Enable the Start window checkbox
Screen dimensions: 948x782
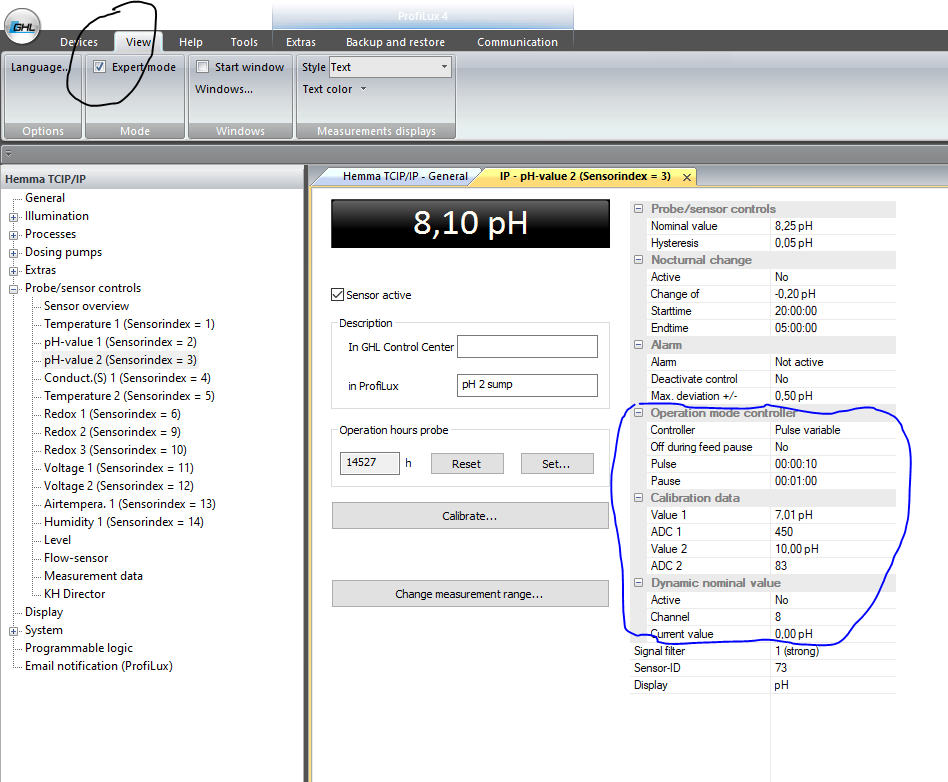203,67
